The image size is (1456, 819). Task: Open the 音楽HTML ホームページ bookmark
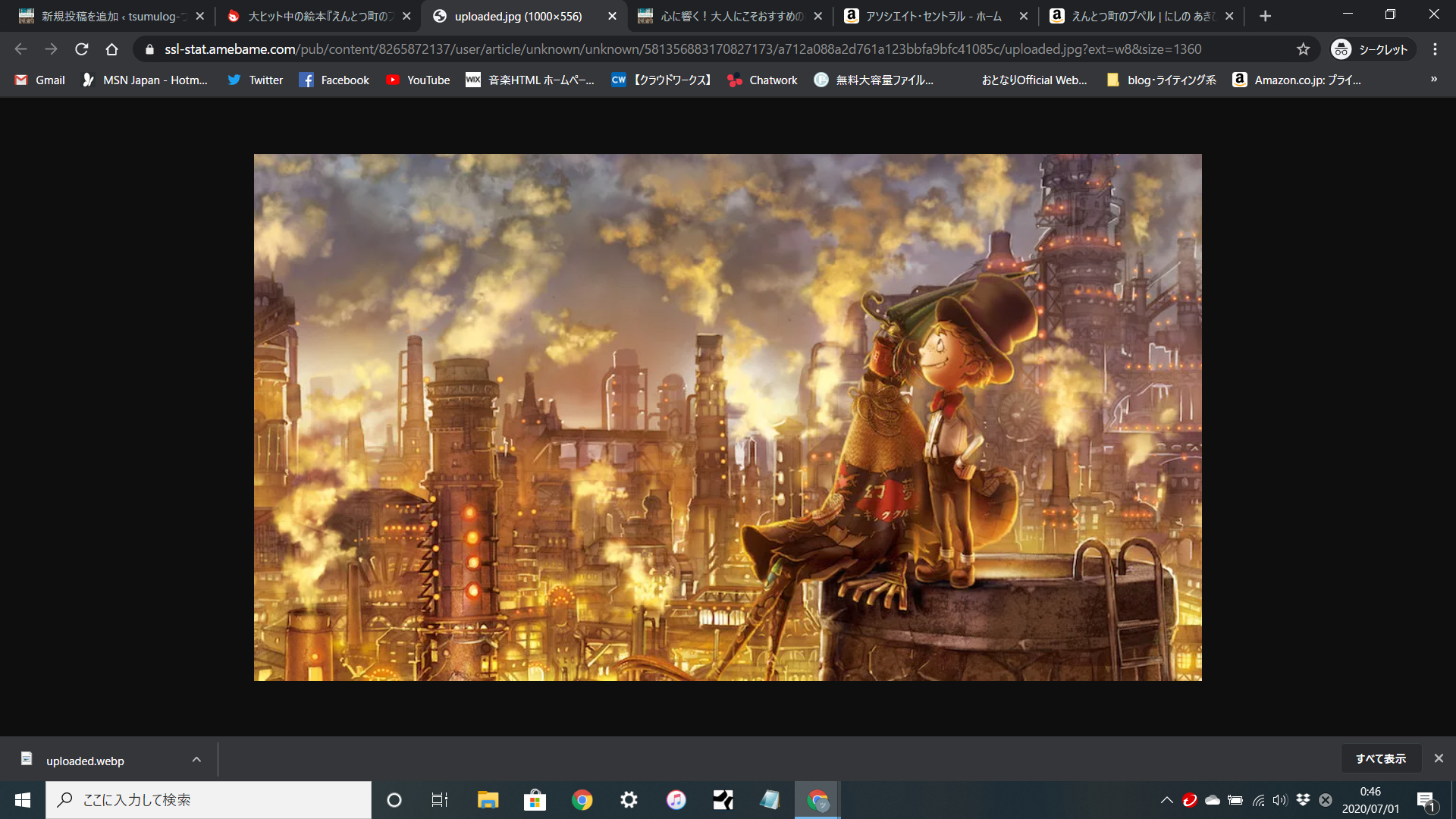click(x=530, y=80)
